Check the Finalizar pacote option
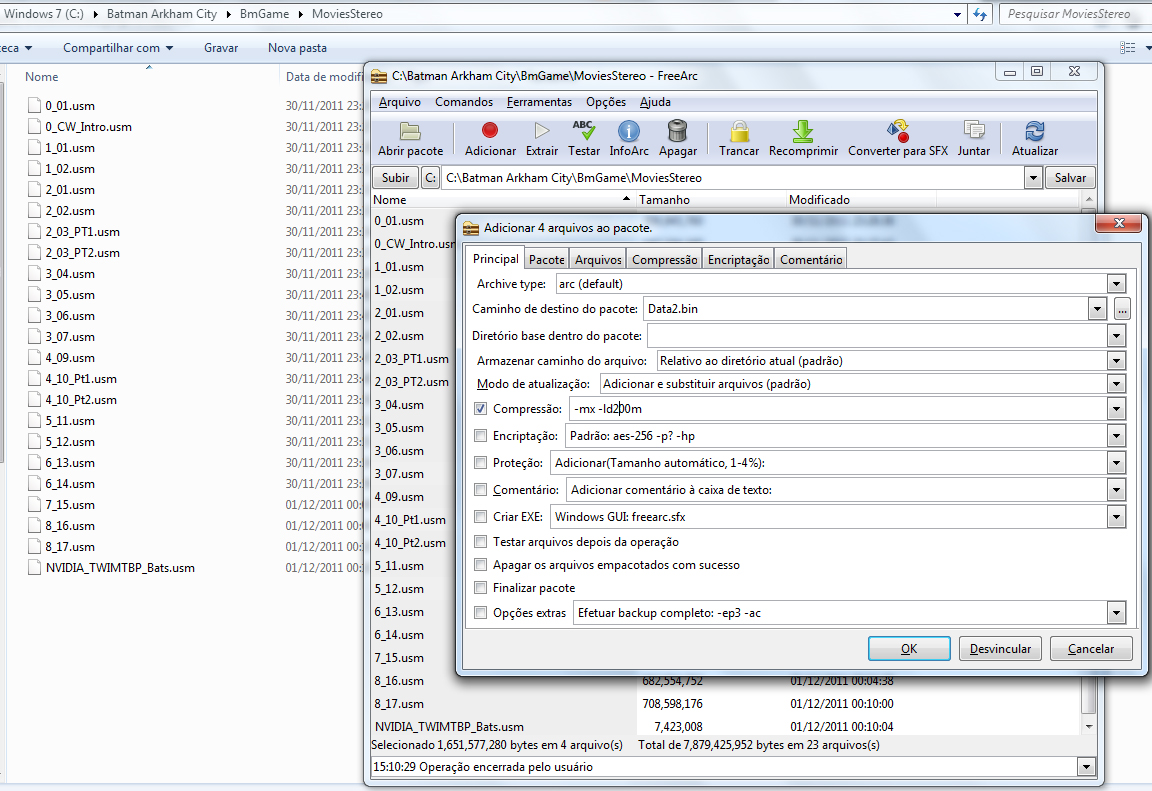Screen dimensions: 1152x791 click(x=480, y=588)
